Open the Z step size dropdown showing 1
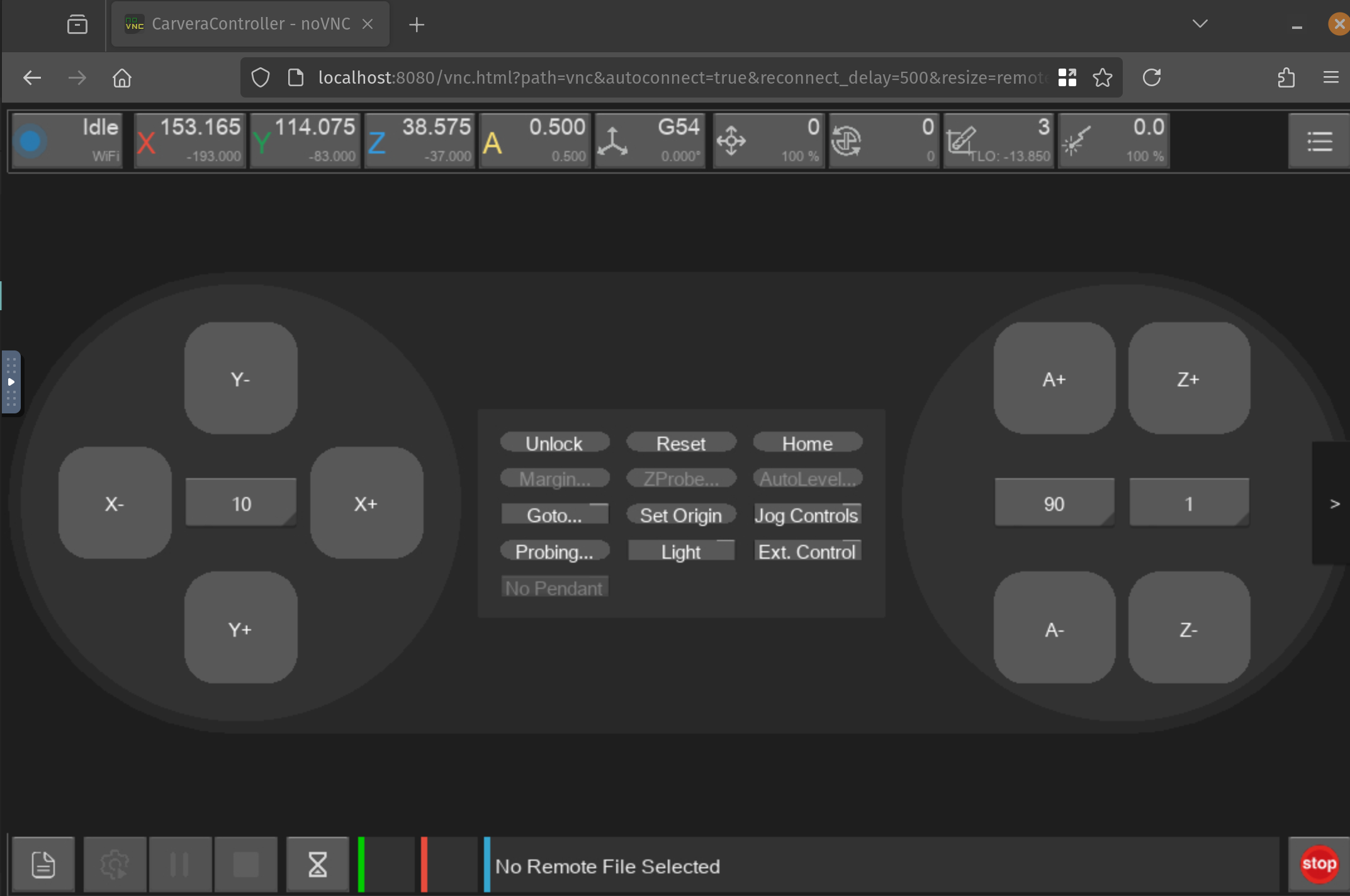 pyautogui.click(x=1188, y=503)
